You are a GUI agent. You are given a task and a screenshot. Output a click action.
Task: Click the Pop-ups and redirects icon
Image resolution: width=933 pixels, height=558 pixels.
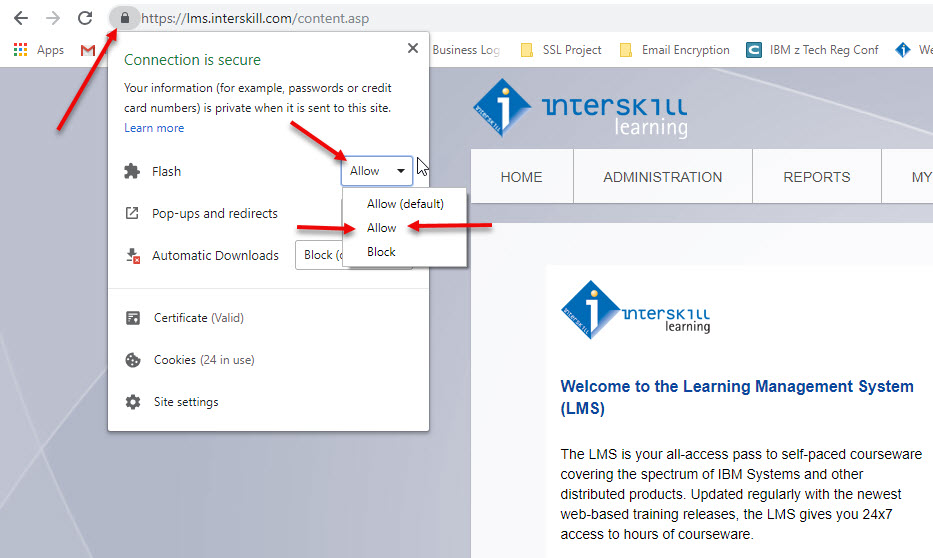(132, 213)
